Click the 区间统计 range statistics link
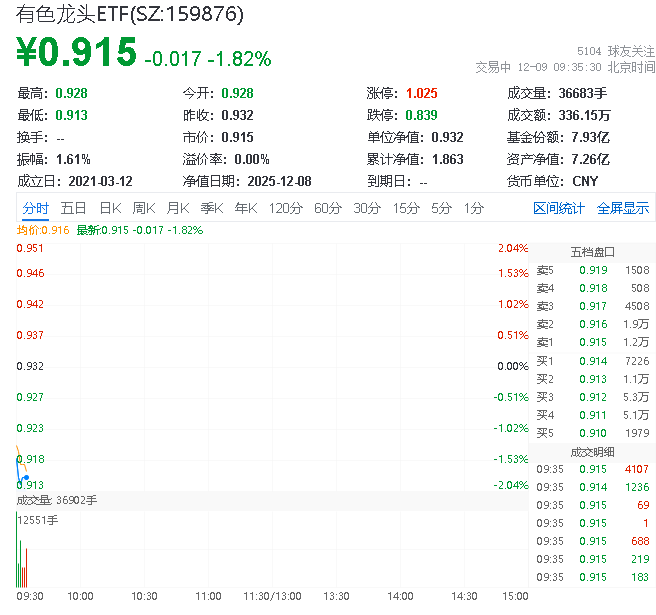The width and height of the screenshot is (656, 615). coord(559,208)
